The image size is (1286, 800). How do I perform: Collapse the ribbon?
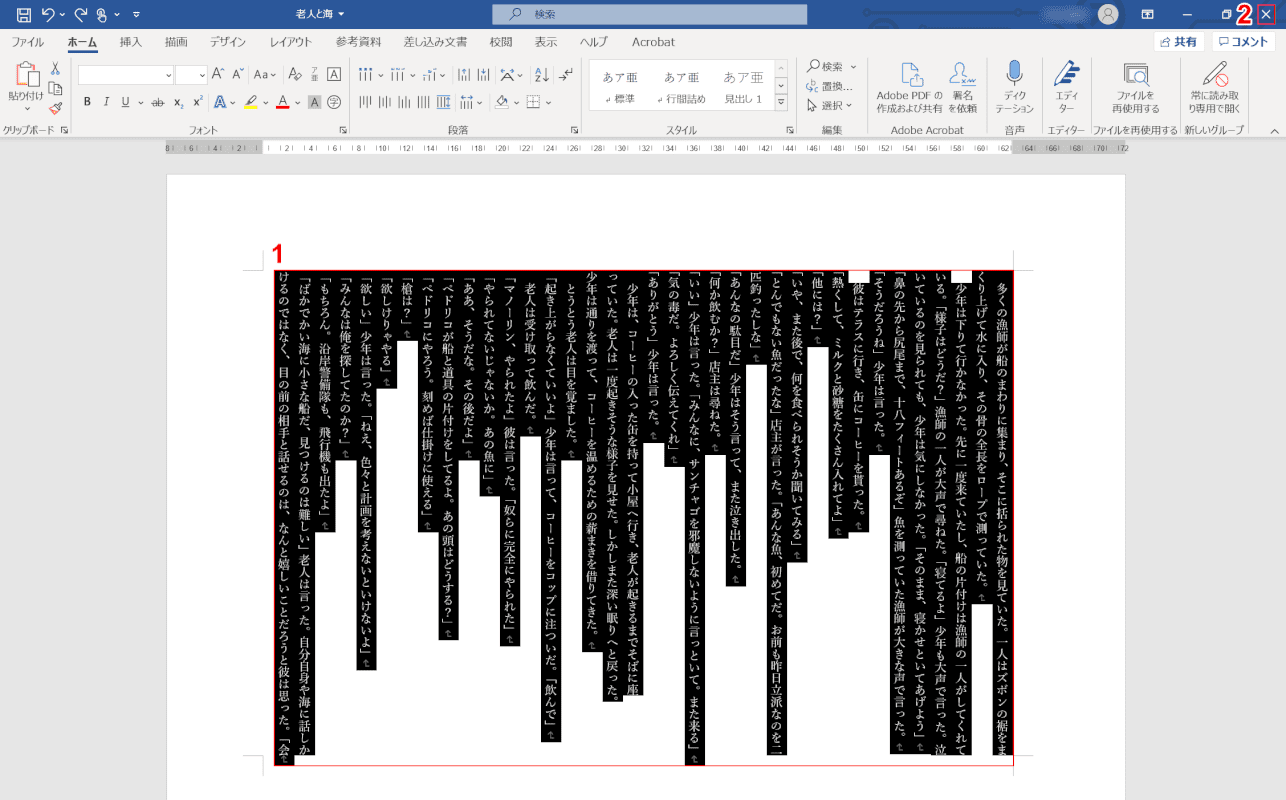tap(1274, 130)
